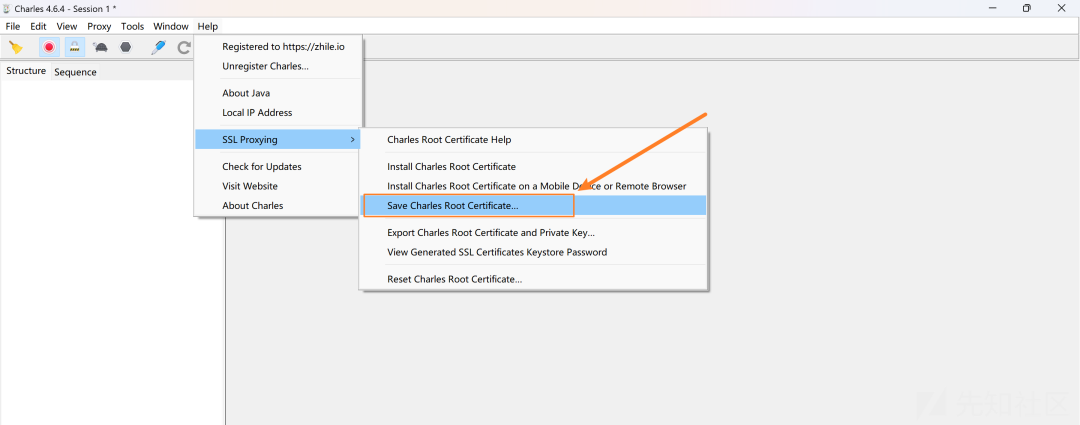Open the Window menu

coord(171,26)
